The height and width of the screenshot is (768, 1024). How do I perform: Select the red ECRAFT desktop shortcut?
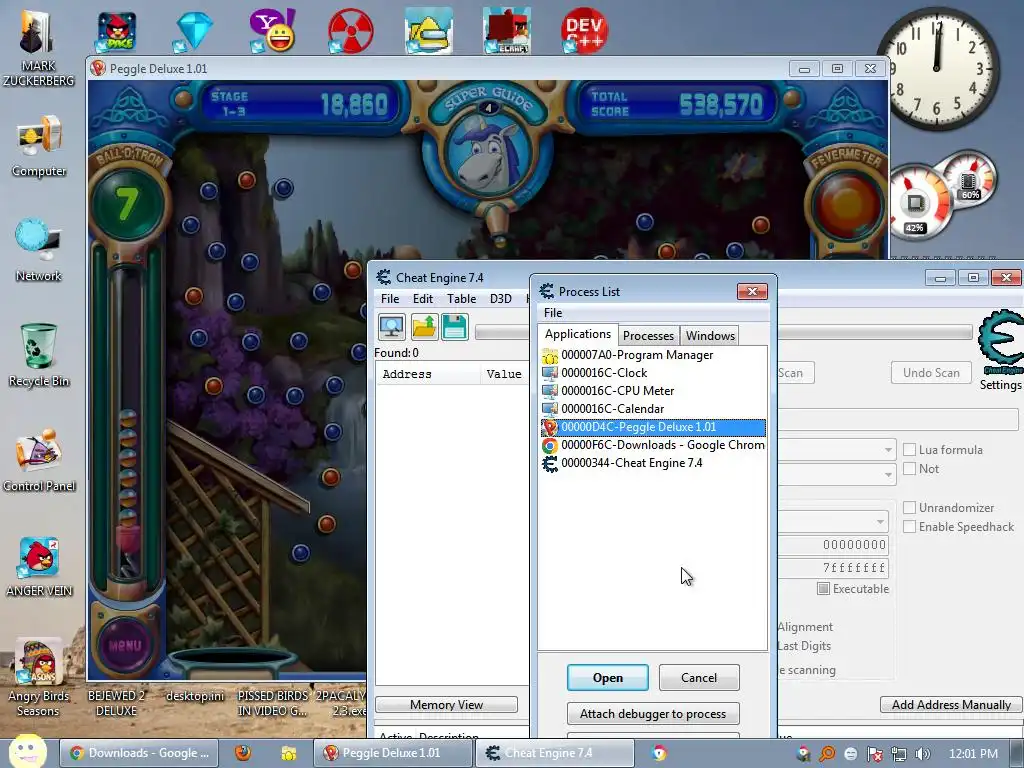506,31
